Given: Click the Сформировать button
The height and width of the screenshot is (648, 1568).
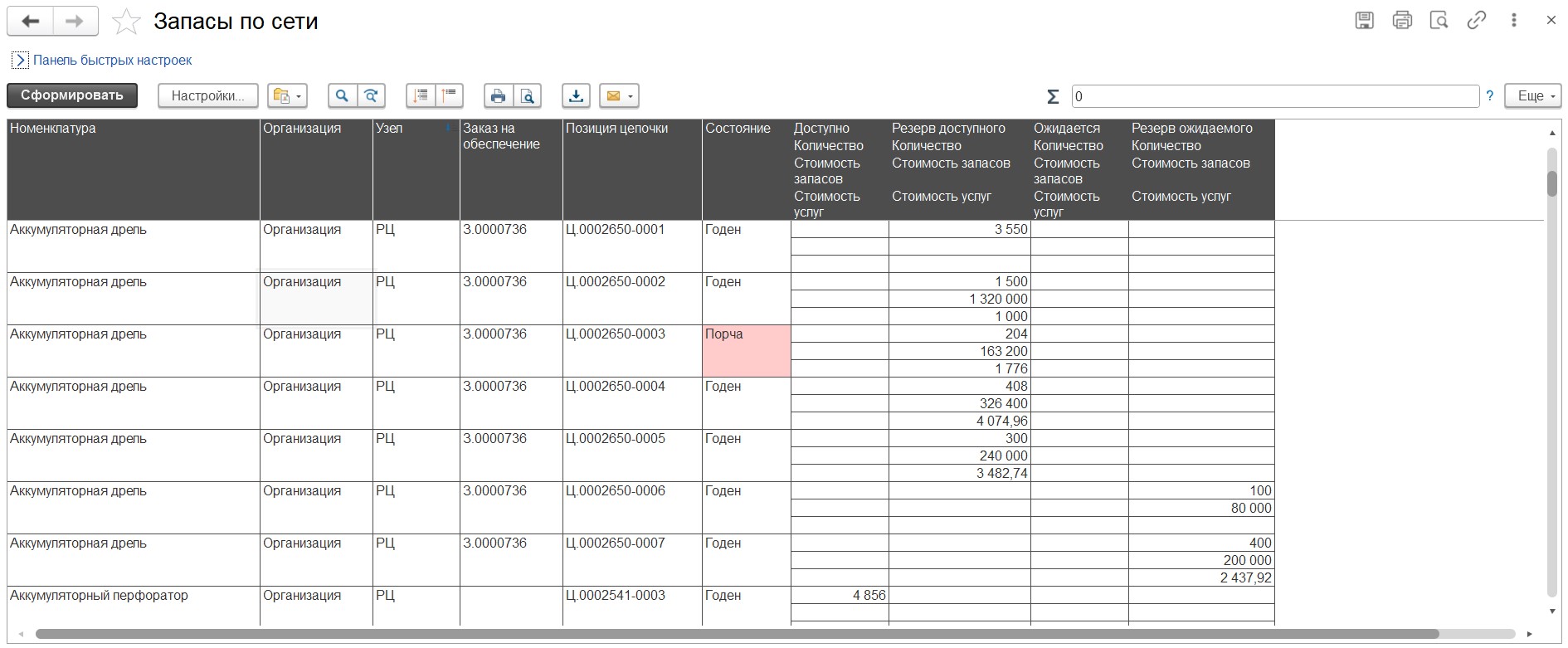Looking at the screenshot, I should coord(72,95).
